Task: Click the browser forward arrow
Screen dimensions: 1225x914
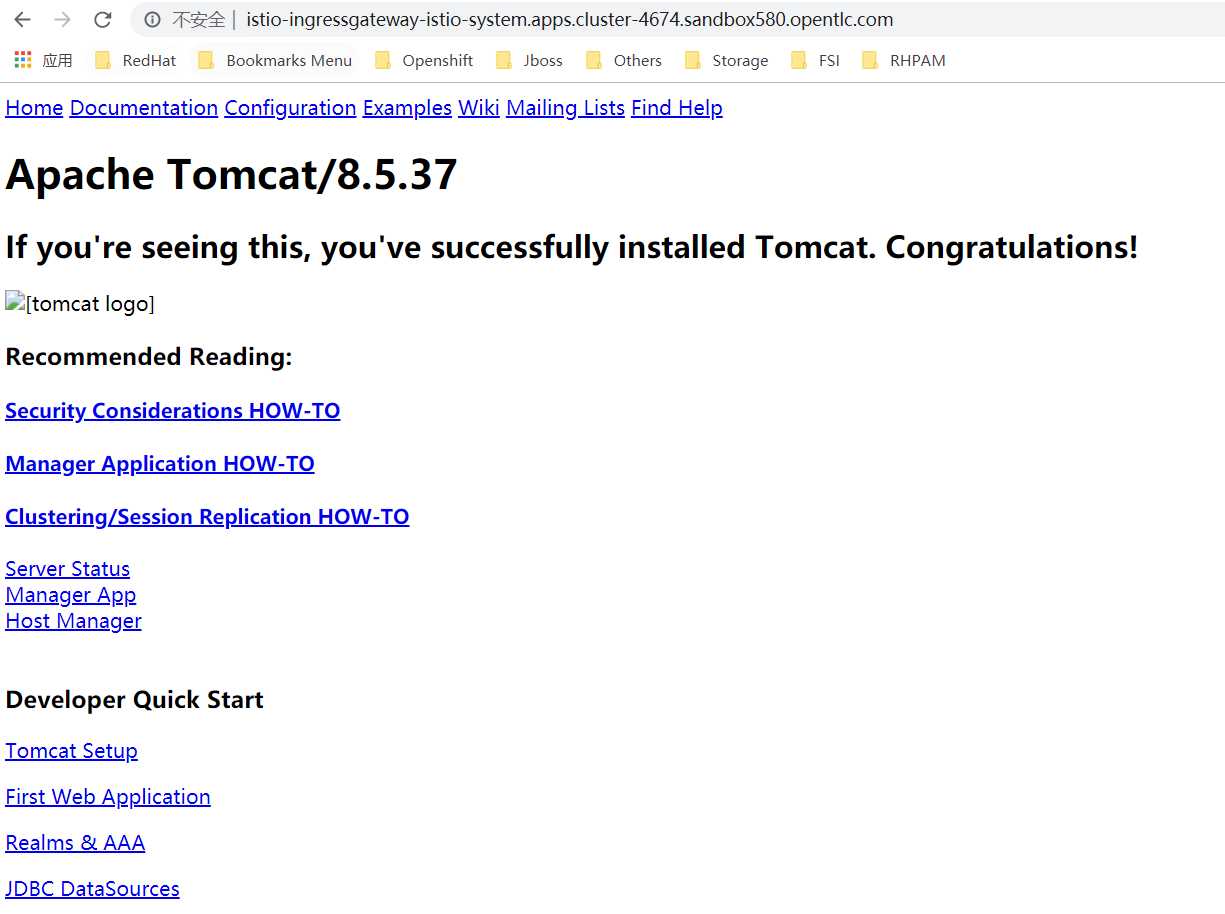Action: [62, 20]
